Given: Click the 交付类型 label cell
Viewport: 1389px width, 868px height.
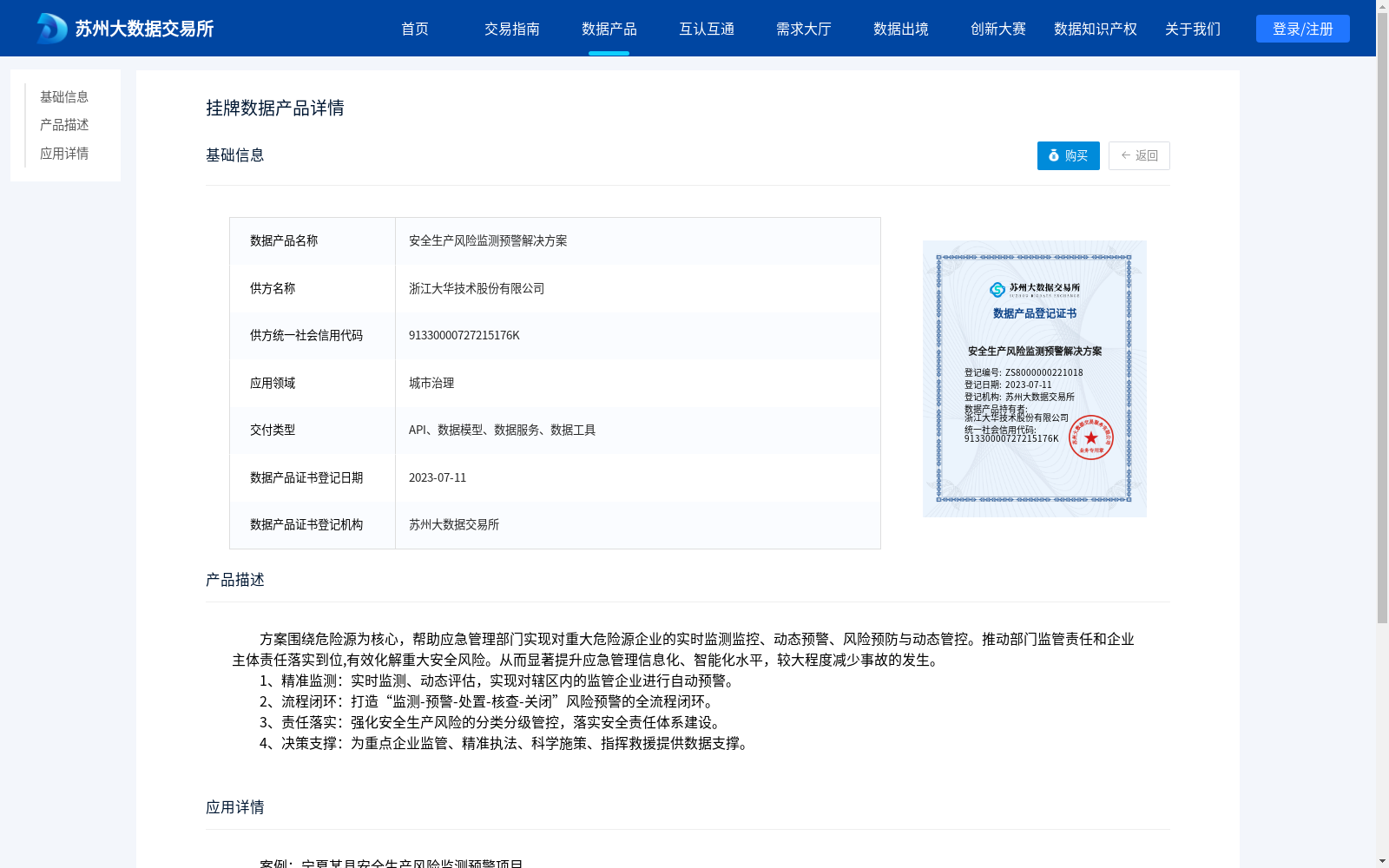Looking at the screenshot, I should click(313, 430).
